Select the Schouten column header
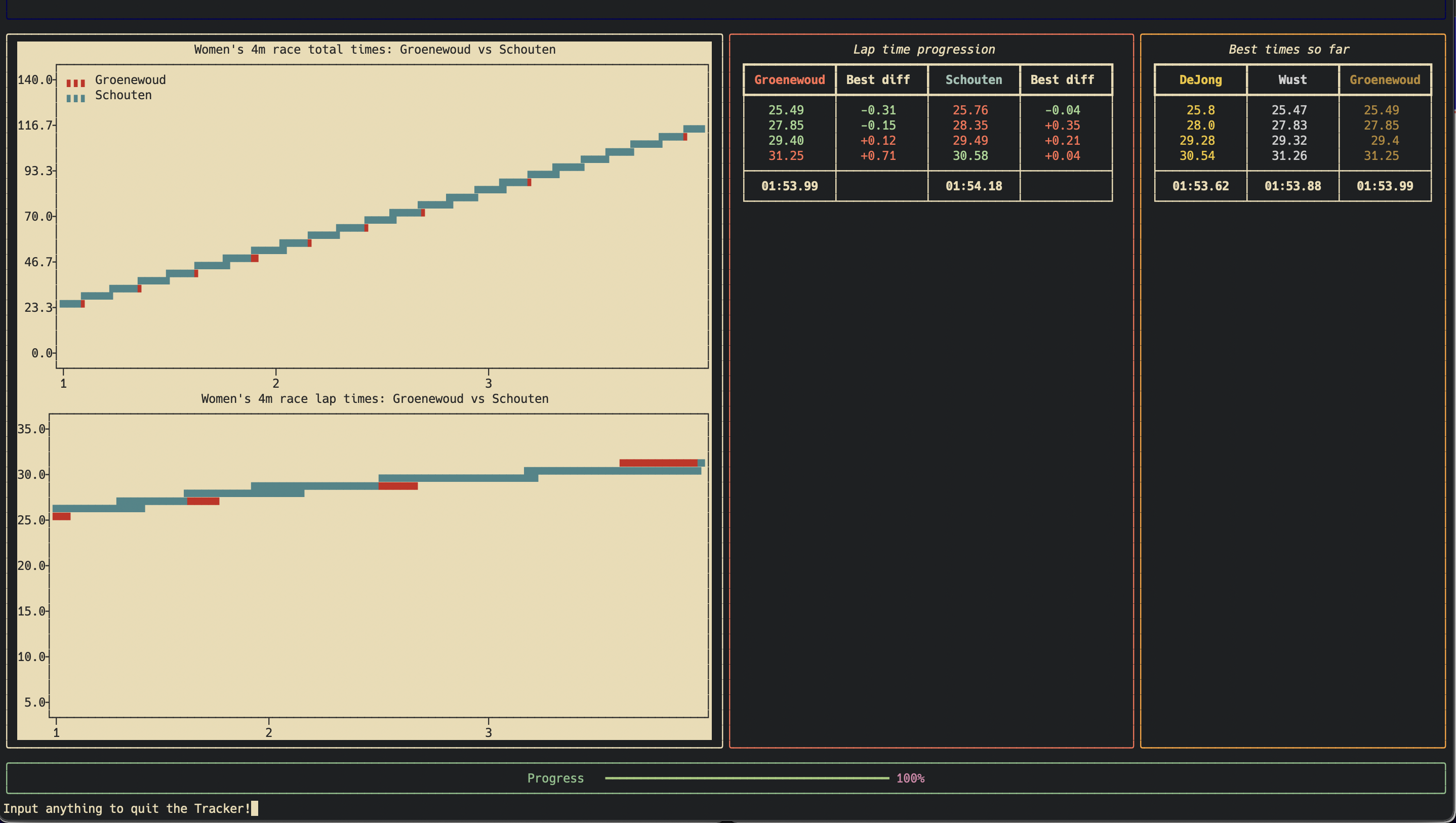The image size is (1456, 823). [974, 79]
